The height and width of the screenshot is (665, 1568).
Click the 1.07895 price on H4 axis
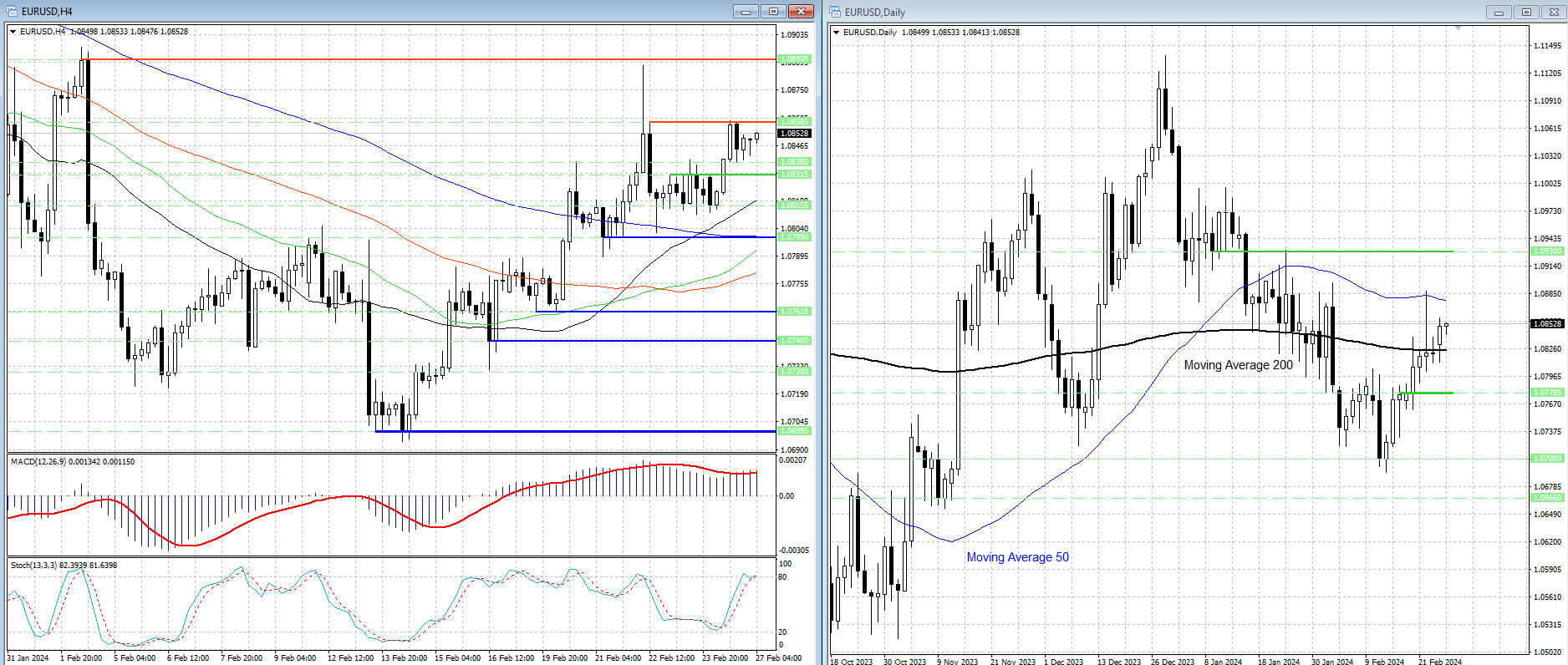[794, 256]
